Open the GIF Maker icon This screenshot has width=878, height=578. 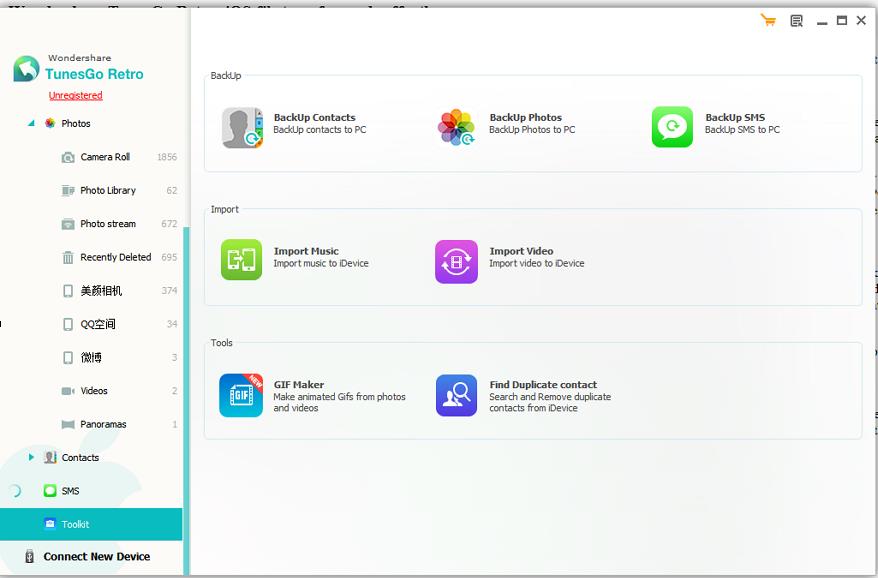[x=242, y=395]
